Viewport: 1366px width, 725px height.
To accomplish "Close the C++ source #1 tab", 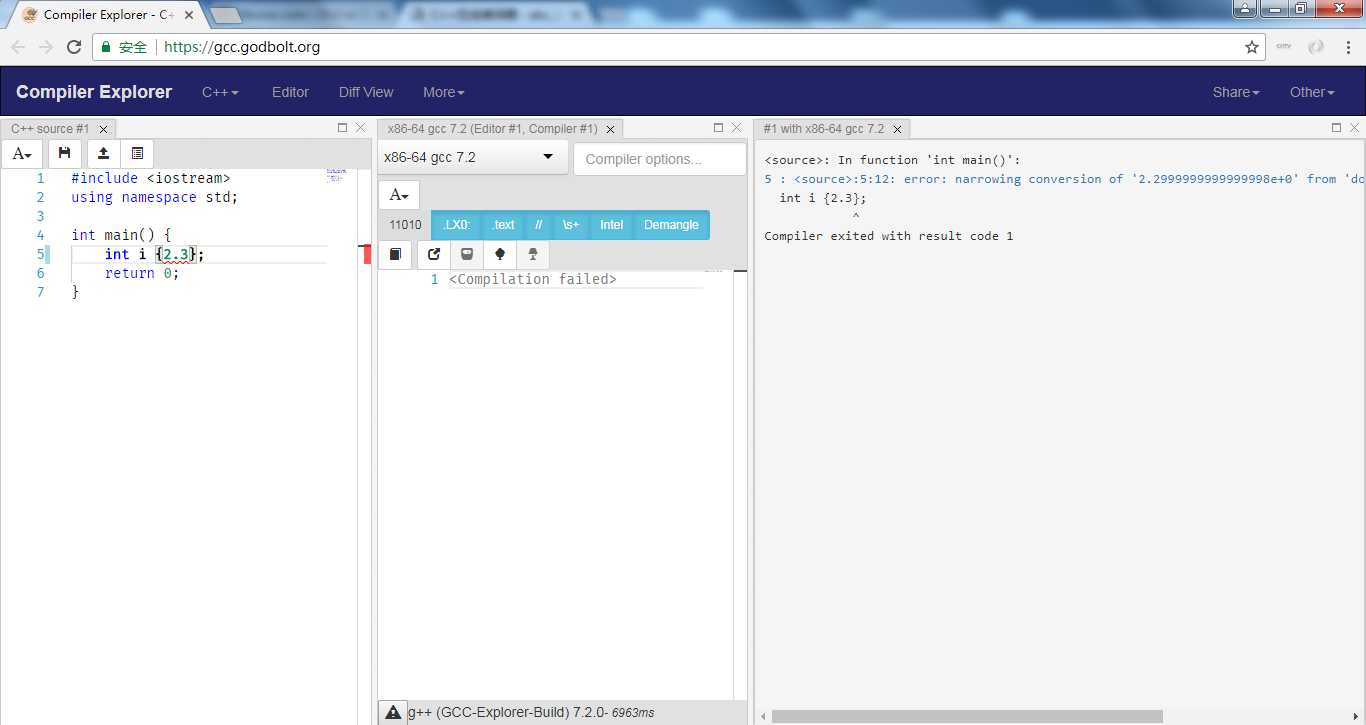I will [103, 129].
